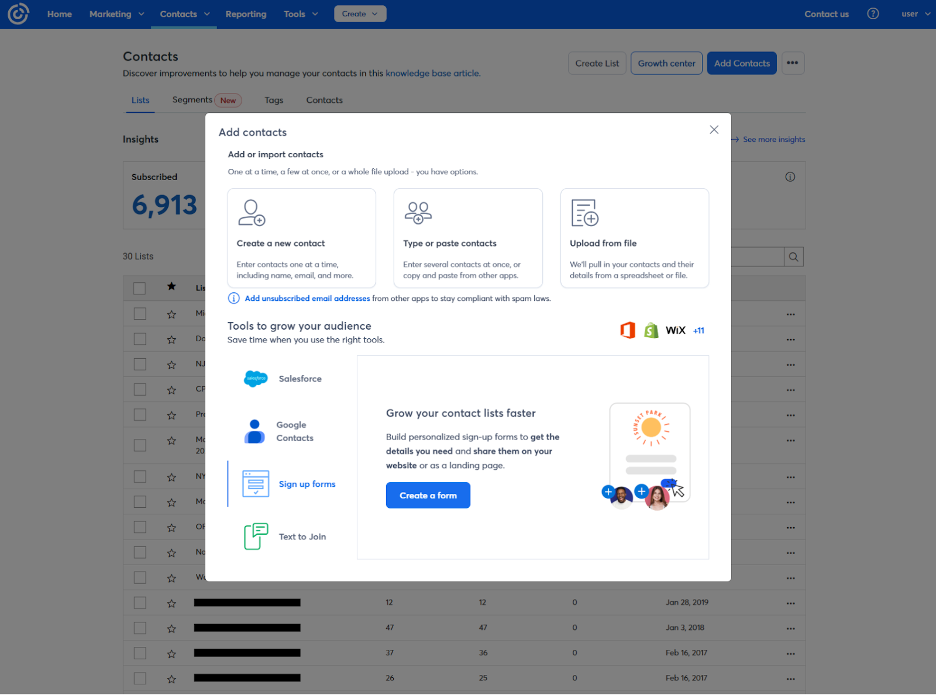Close the Add contacts dialog
Viewport: 936px width, 696px height.
tap(714, 130)
